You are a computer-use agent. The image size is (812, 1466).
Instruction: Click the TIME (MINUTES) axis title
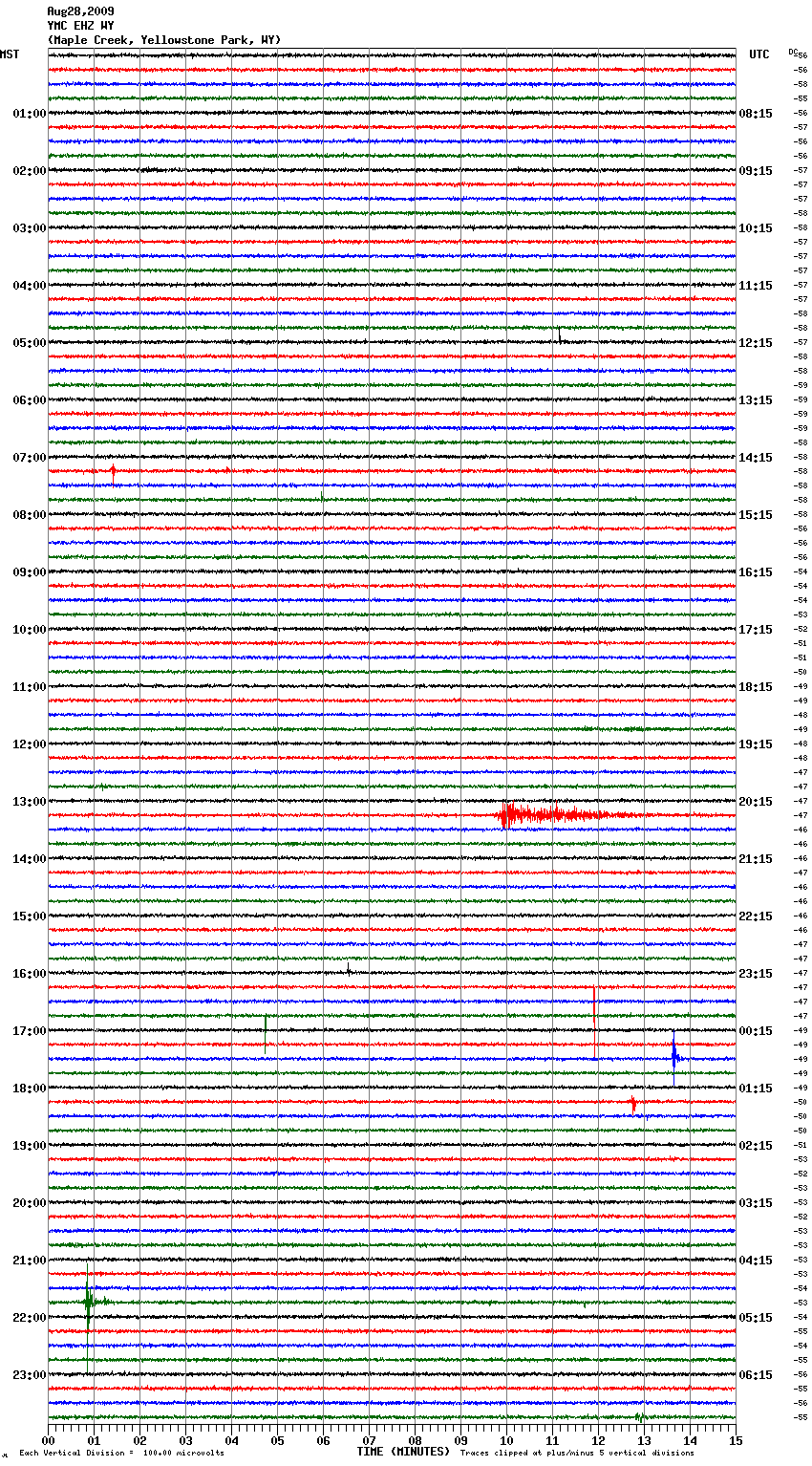pyautogui.click(x=403, y=1452)
